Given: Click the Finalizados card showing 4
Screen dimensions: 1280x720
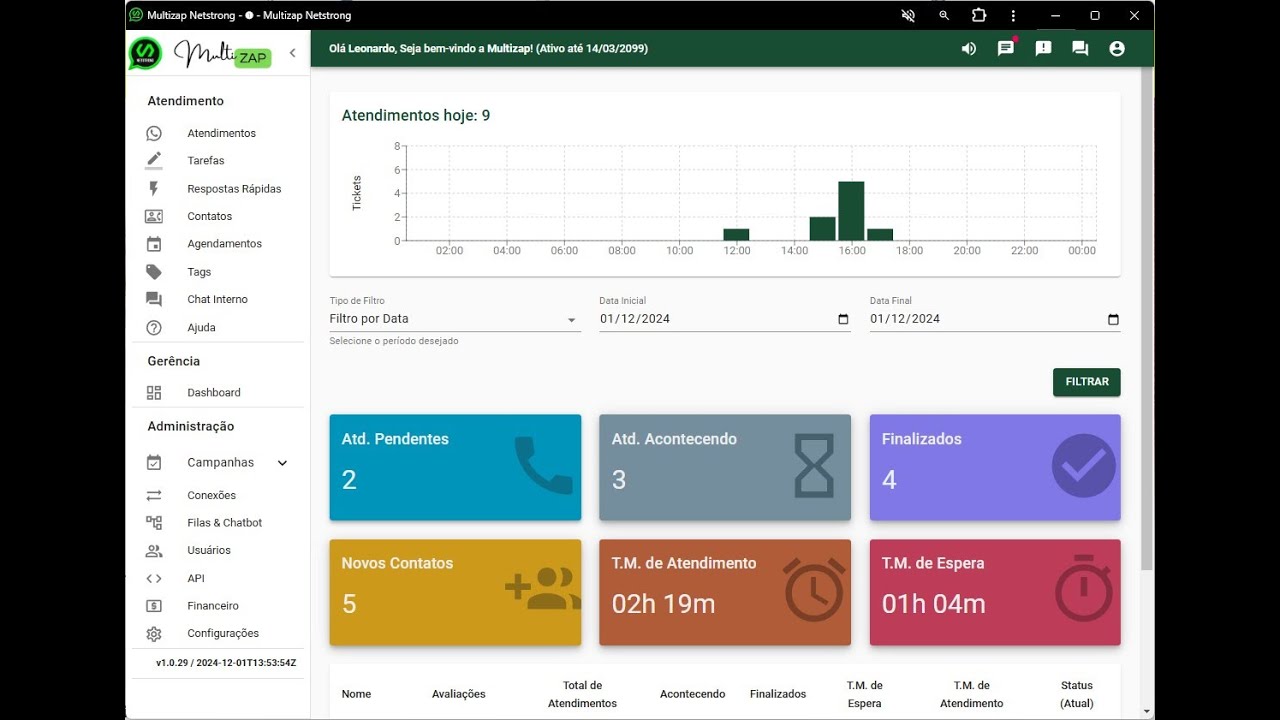Looking at the screenshot, I should tap(995, 467).
